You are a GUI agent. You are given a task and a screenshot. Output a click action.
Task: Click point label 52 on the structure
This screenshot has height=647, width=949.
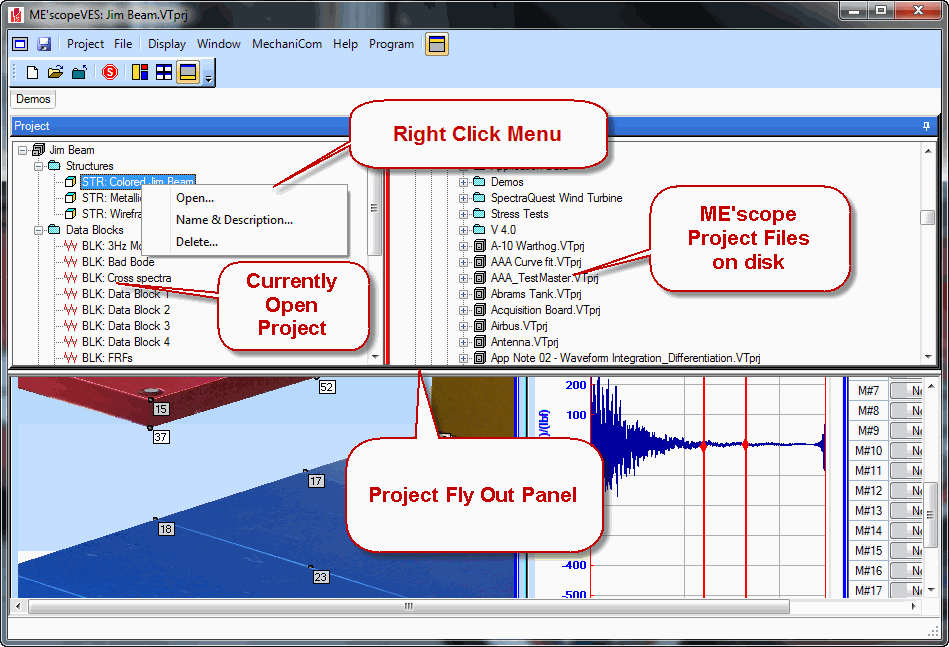point(327,387)
